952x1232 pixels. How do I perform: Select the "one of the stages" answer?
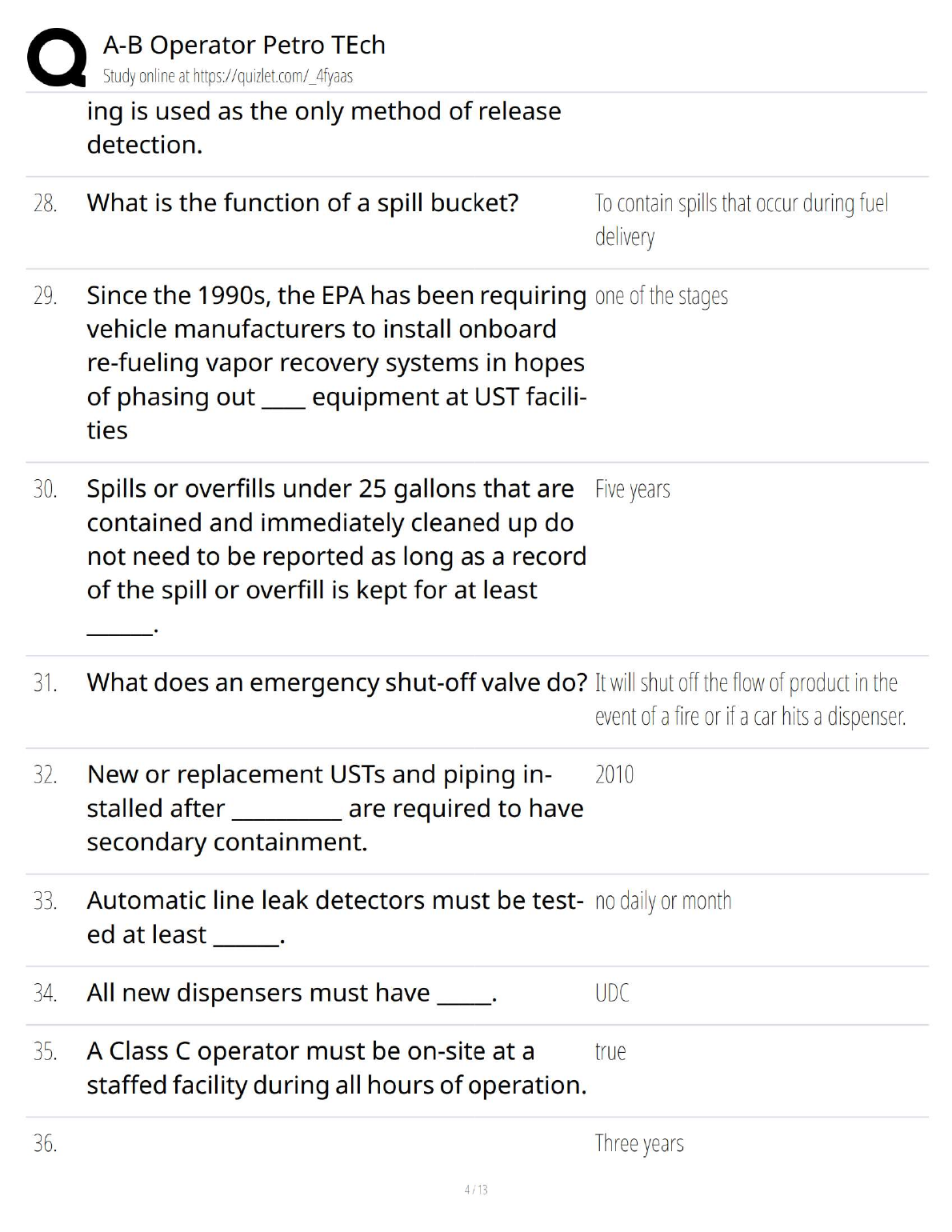661,296
